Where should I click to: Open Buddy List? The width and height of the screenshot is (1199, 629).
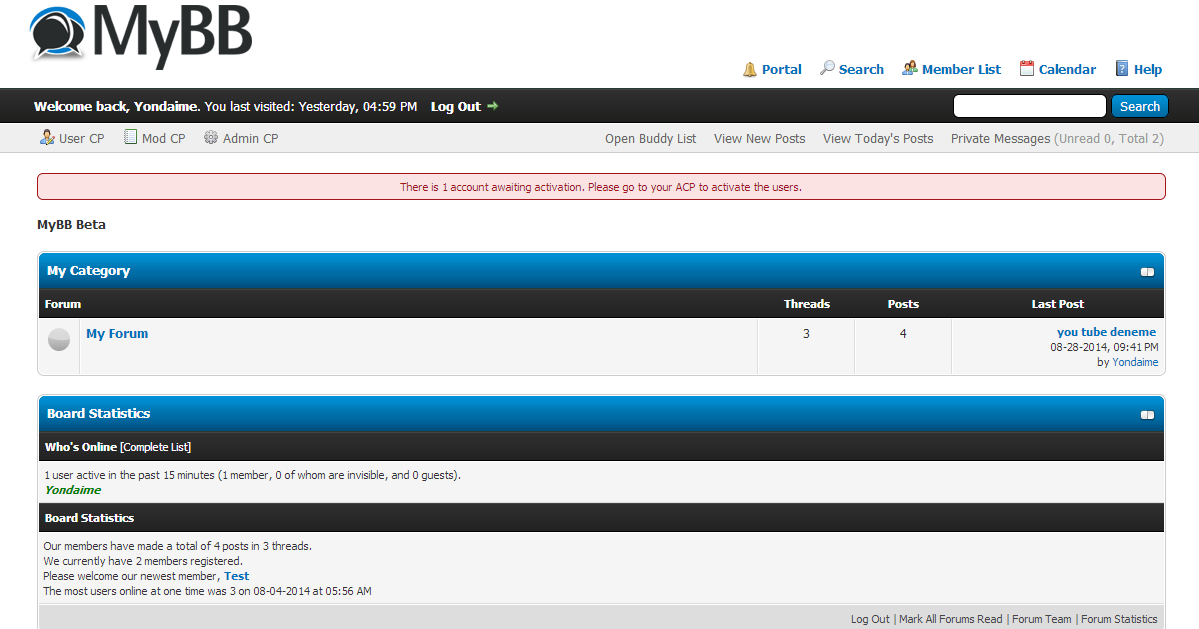pos(650,138)
